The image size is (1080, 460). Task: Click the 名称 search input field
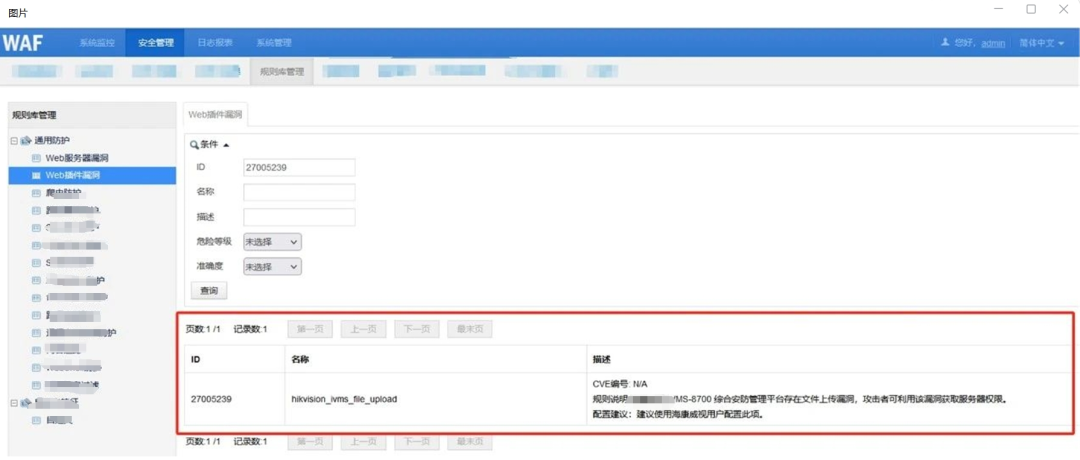tap(299, 192)
